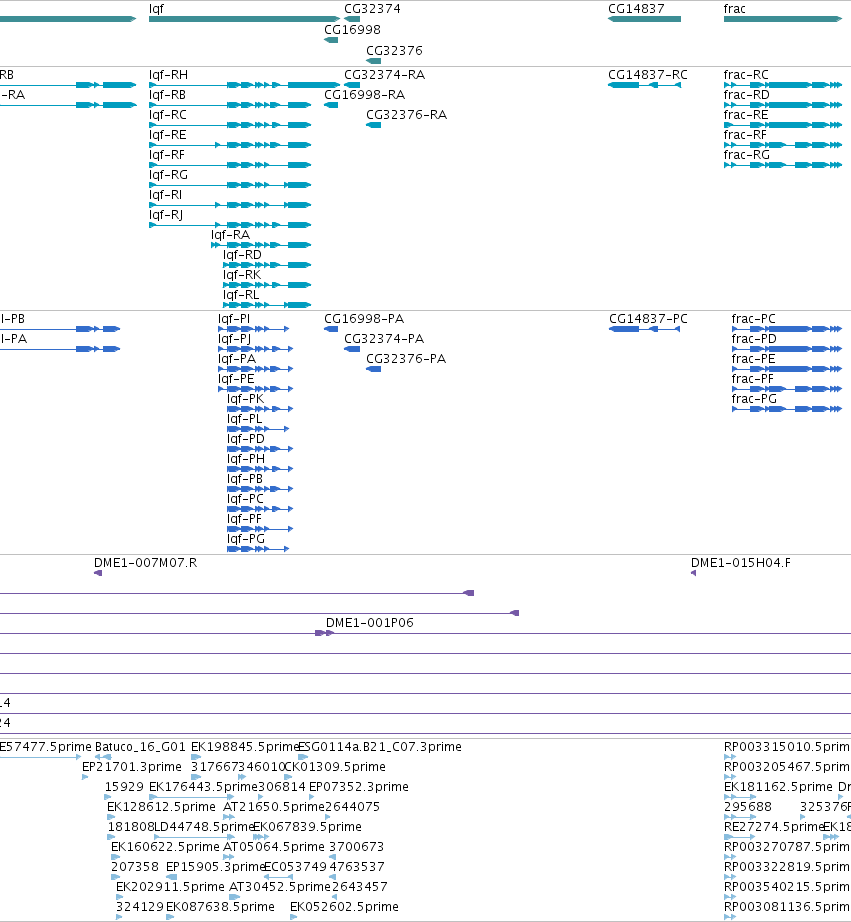Viewport: 851px width, 922px height.
Task: Select transcript lqf-RB
Action: click(x=167, y=95)
